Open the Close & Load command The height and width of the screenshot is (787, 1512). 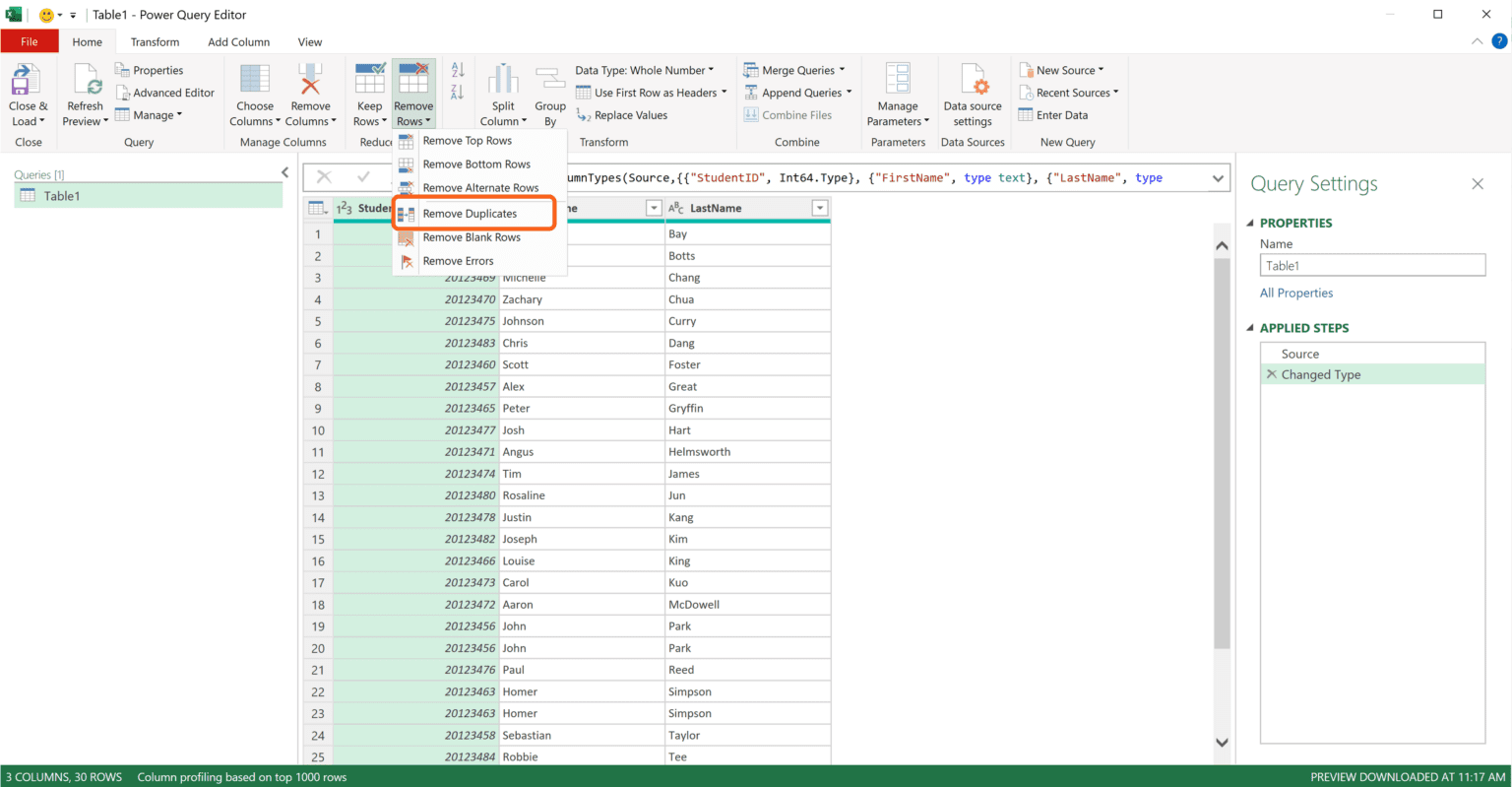click(29, 93)
